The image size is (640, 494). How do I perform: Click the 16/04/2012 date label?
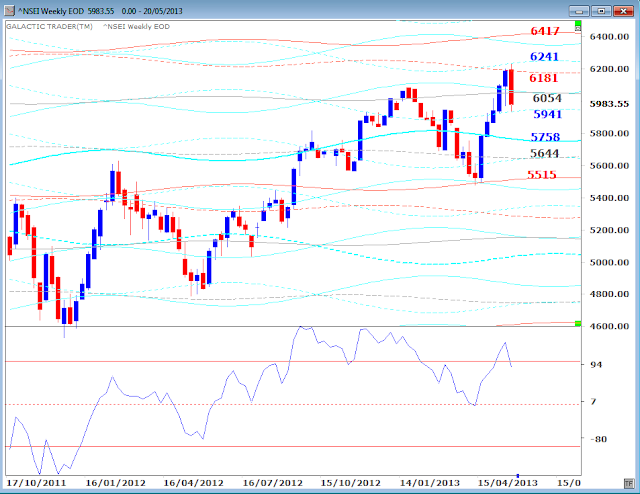(193, 483)
